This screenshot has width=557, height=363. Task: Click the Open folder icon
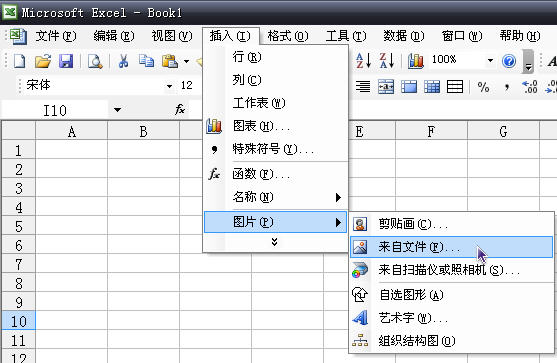[43, 61]
